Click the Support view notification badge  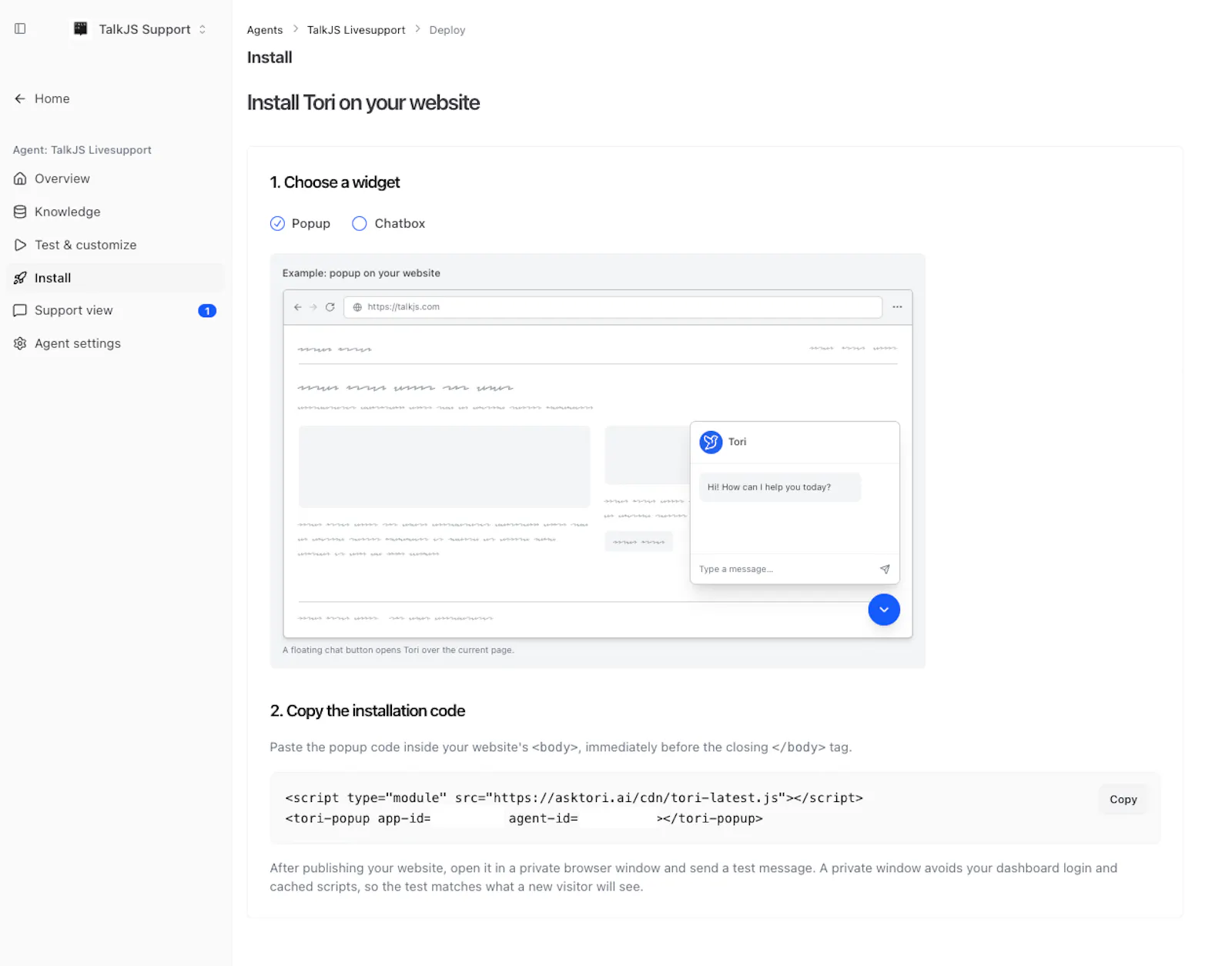coord(207,311)
